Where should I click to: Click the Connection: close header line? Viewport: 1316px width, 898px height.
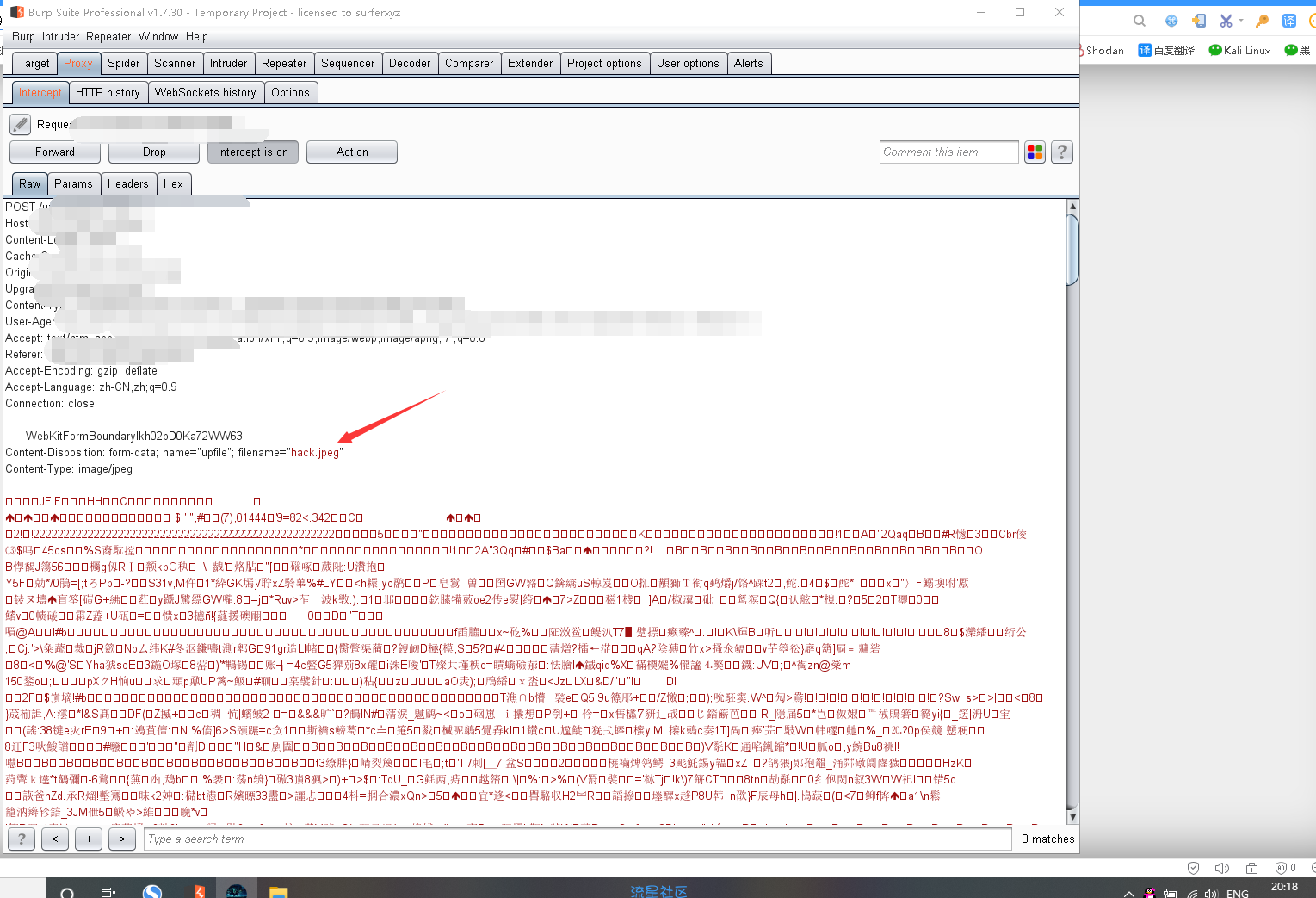[50, 404]
